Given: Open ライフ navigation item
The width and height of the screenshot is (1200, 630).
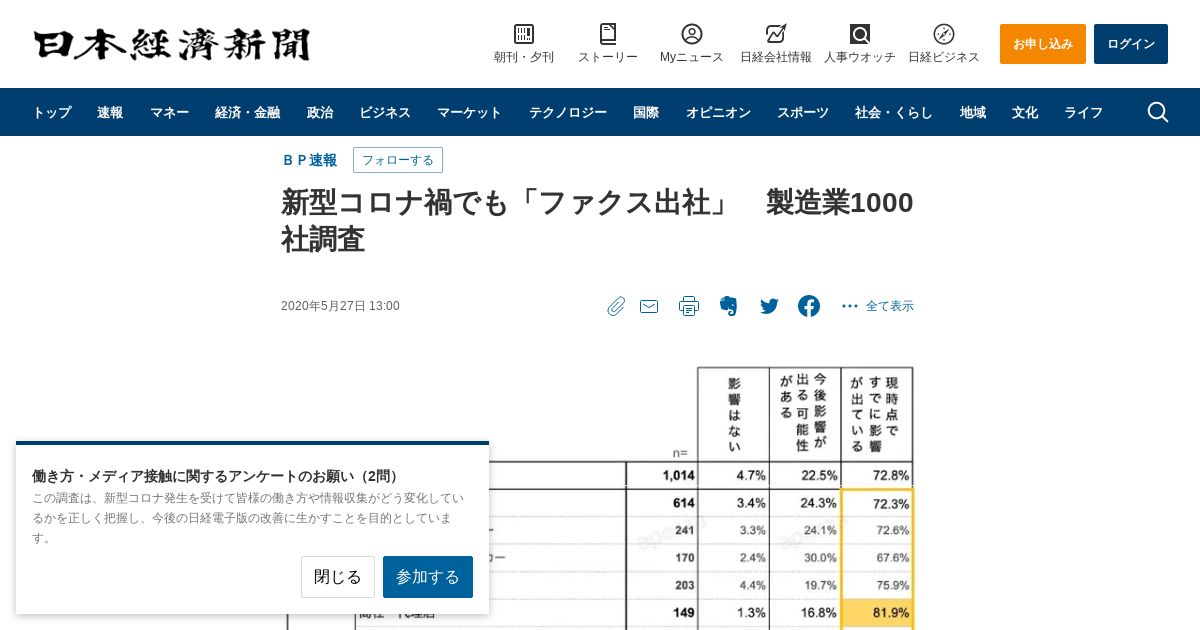Looking at the screenshot, I should pyautogui.click(x=1083, y=112).
